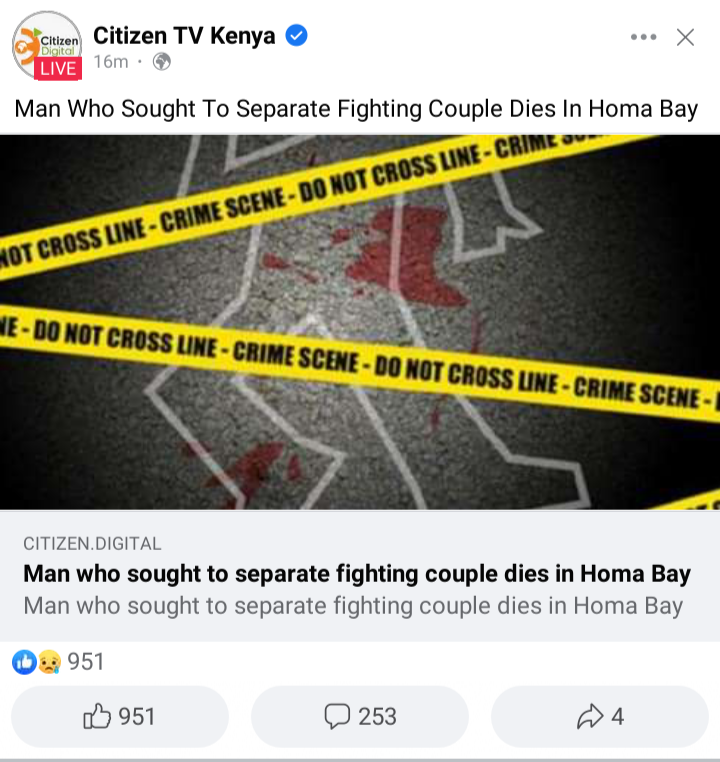Click the 16m timestamp
This screenshot has width=720, height=762.
111,62
